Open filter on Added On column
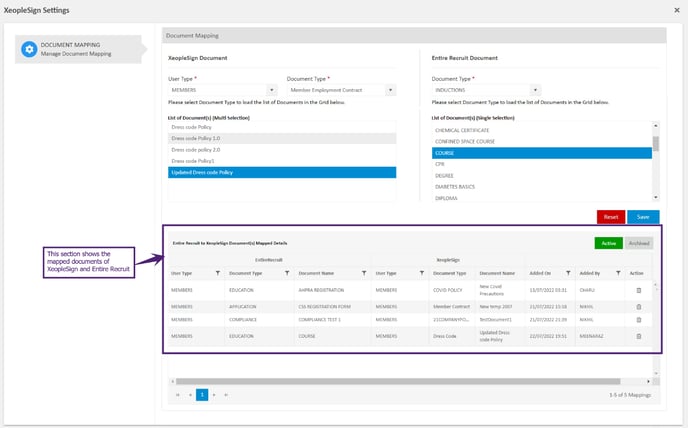 click(568, 272)
